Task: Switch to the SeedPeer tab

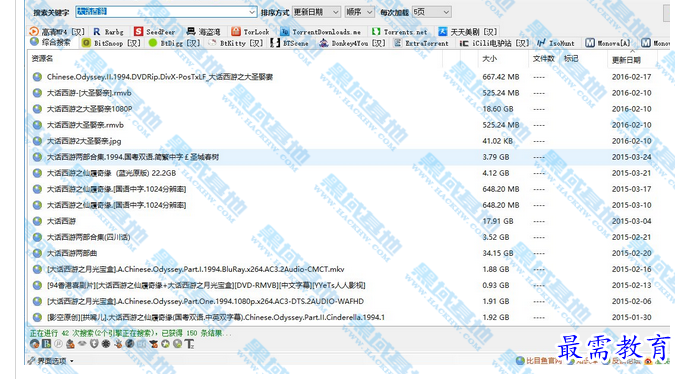Action: (x=155, y=32)
